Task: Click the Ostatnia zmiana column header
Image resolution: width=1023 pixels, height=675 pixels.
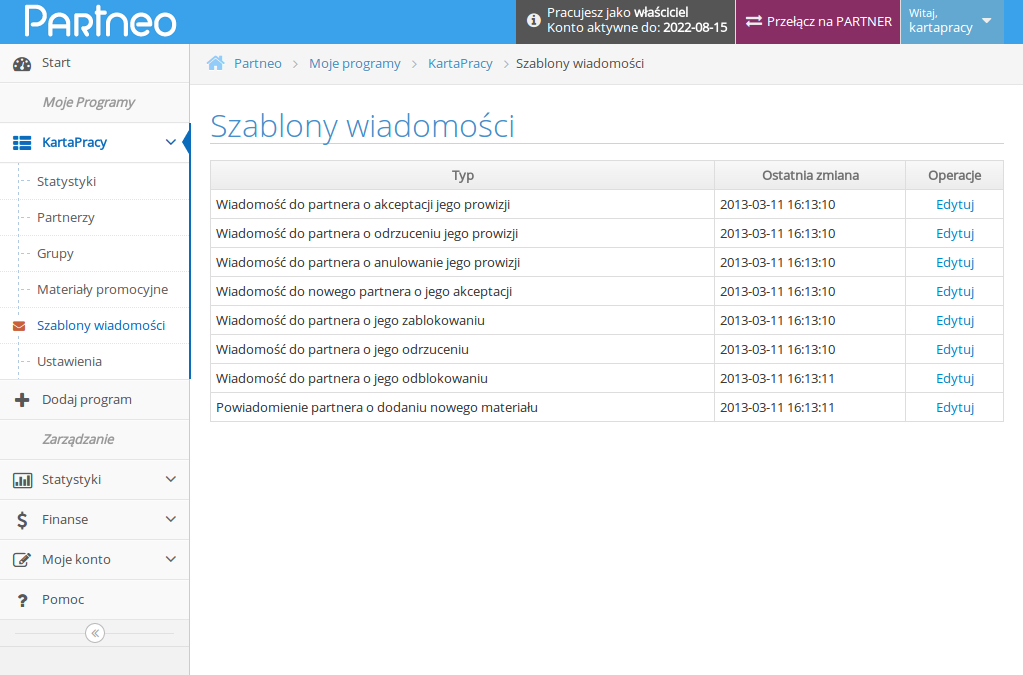Action: point(810,175)
